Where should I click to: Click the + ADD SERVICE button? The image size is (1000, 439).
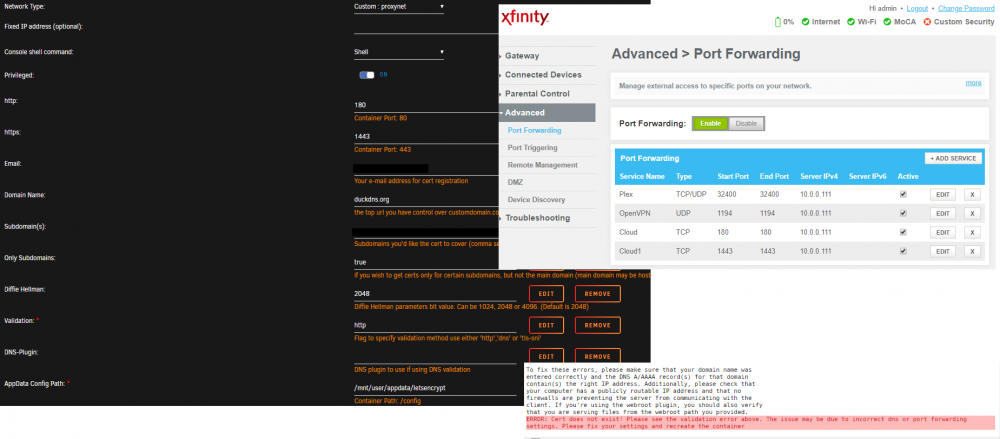coord(953,158)
